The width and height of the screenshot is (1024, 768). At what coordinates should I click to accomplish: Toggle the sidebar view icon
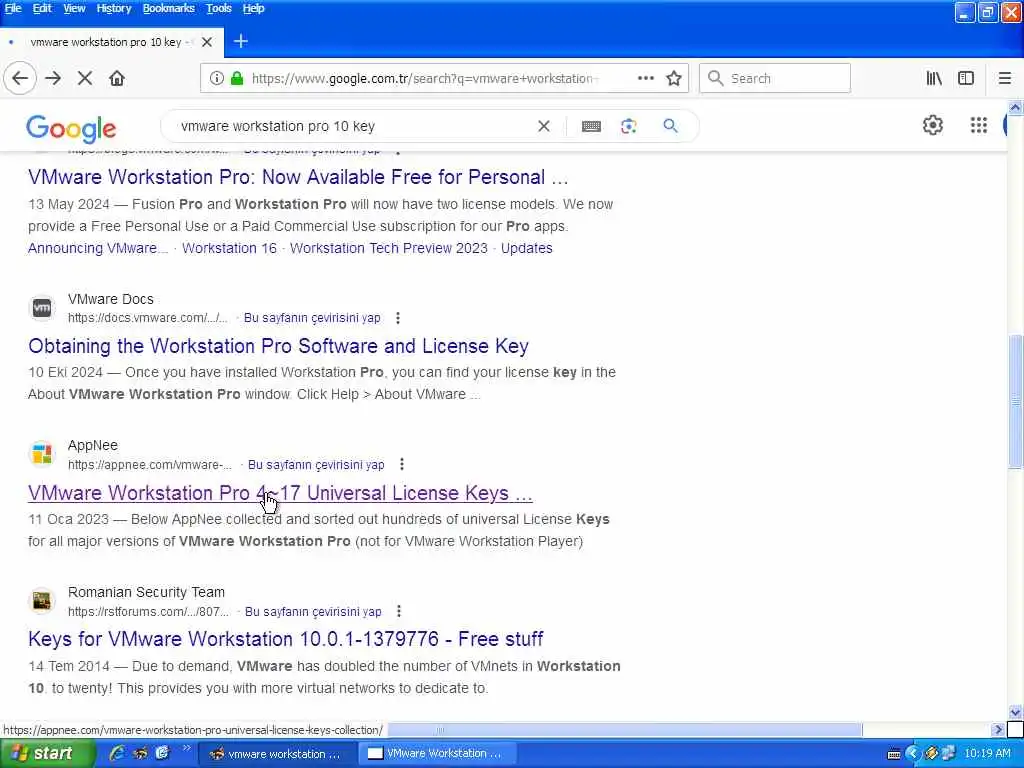966,78
